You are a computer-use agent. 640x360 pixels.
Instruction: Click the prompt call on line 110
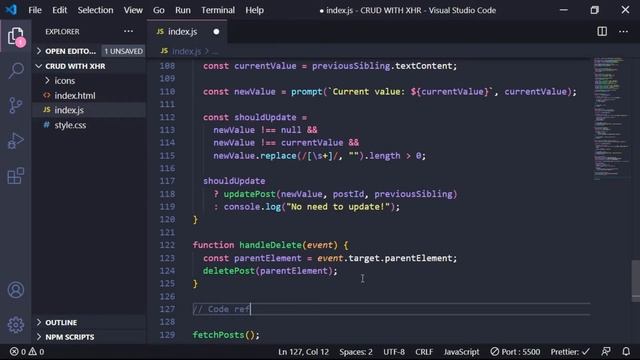(307, 91)
